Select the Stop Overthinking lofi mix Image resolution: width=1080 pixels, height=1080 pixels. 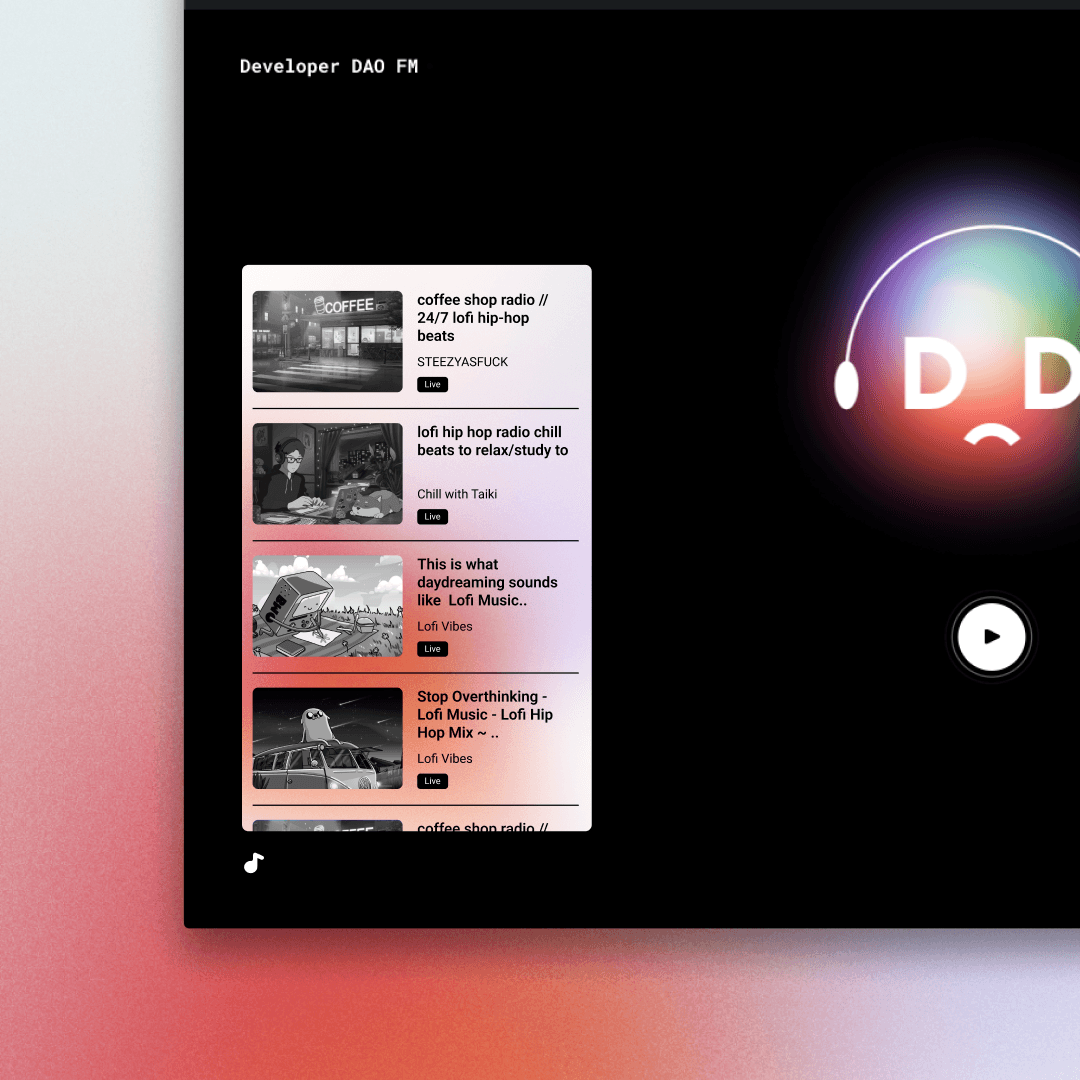(x=485, y=714)
